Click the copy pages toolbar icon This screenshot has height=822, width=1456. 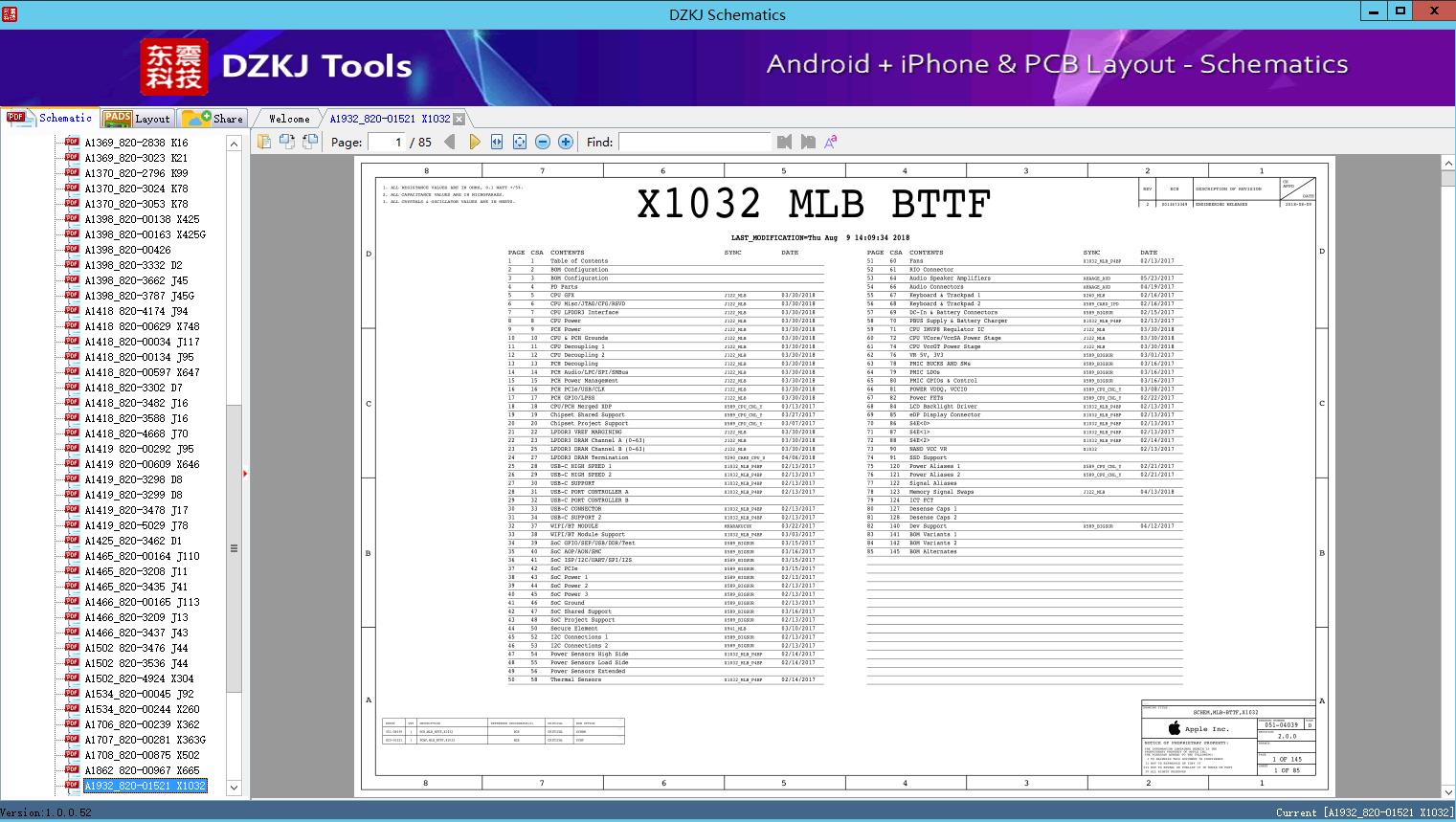[264, 142]
